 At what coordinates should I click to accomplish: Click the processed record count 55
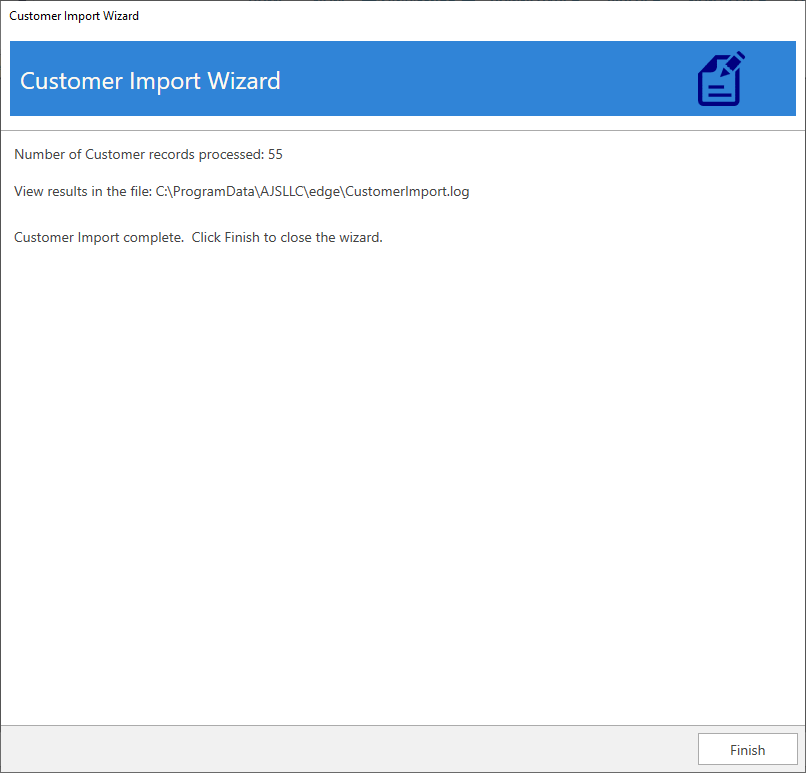pos(276,154)
